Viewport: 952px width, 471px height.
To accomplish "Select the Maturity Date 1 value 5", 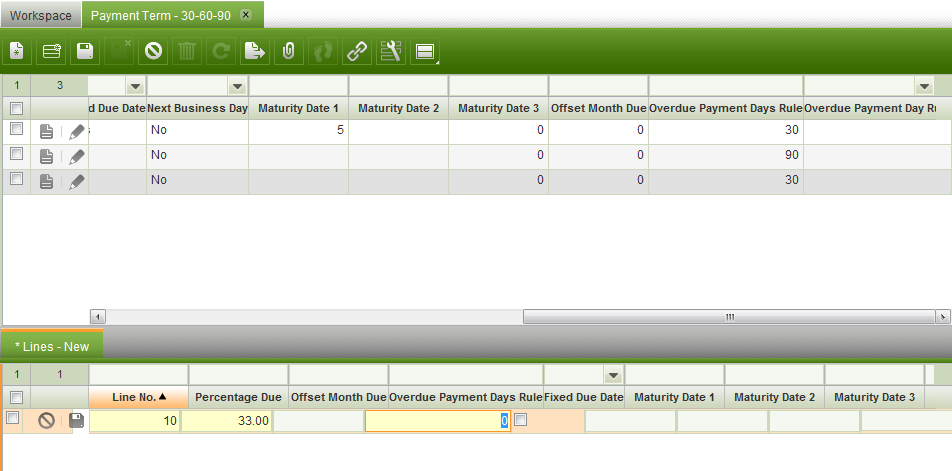I will pyautogui.click(x=298, y=130).
